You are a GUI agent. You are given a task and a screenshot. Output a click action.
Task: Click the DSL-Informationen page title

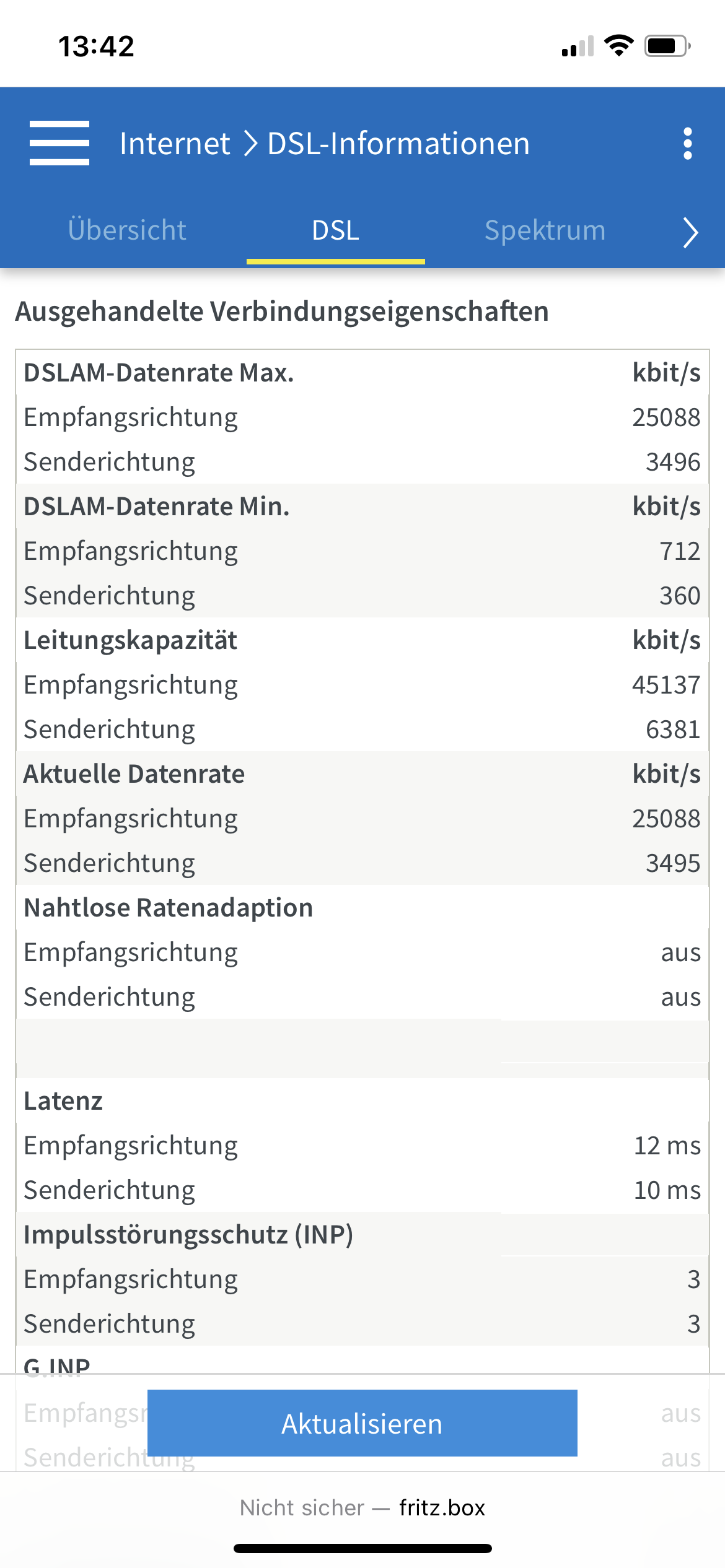coord(398,144)
